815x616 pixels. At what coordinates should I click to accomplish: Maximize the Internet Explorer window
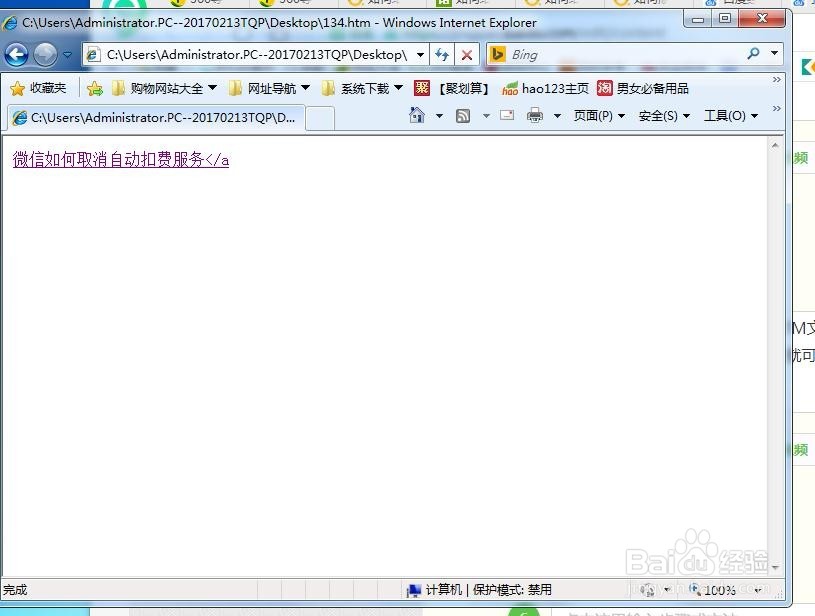coord(725,19)
